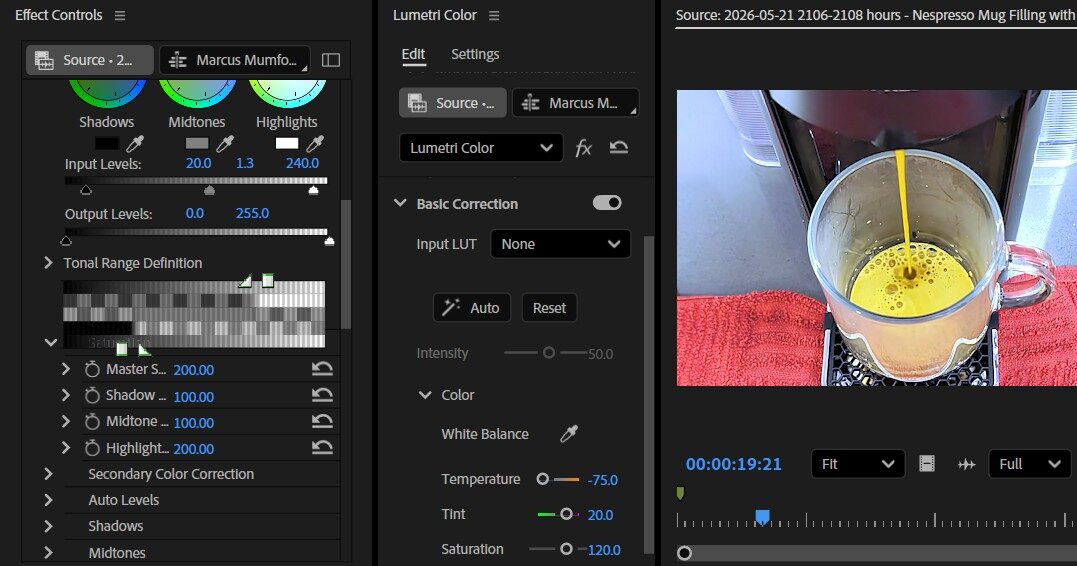Switch to the Edit tab
Screen dimensions: 1077x566
coord(413,54)
